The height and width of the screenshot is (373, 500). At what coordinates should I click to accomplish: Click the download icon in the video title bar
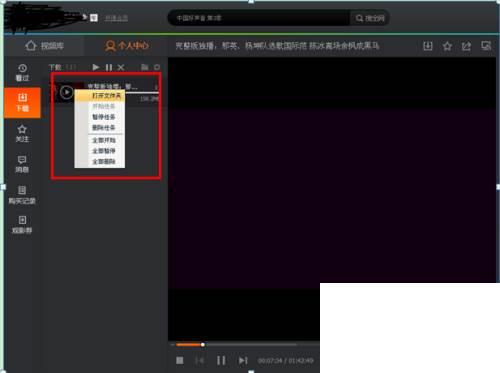click(x=428, y=46)
